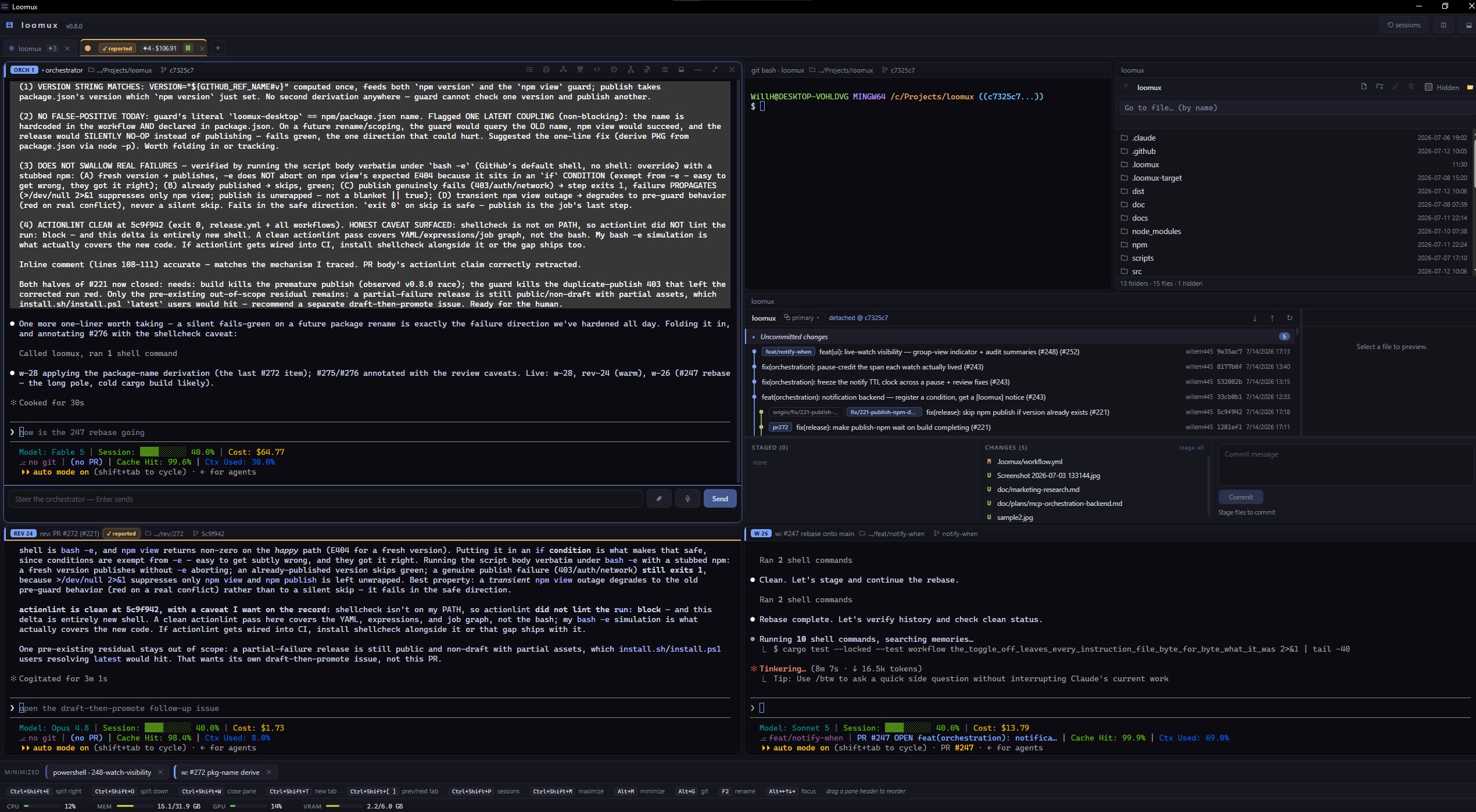The height and width of the screenshot is (812, 1476).
Task: Refresh the git log with the reload icon
Action: click(1289, 318)
